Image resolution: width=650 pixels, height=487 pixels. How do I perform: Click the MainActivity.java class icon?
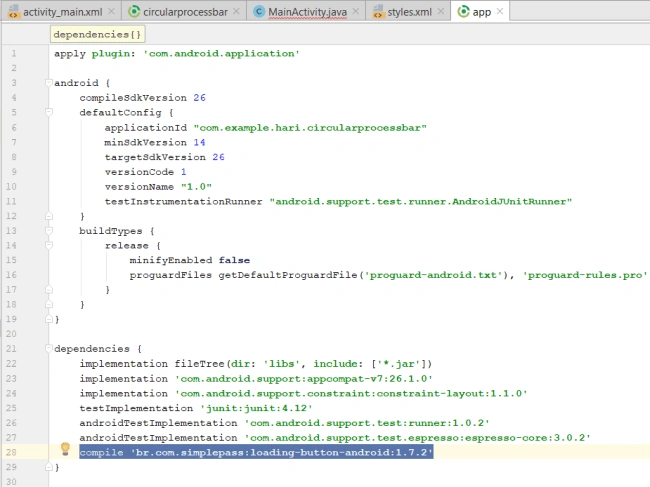(259, 12)
